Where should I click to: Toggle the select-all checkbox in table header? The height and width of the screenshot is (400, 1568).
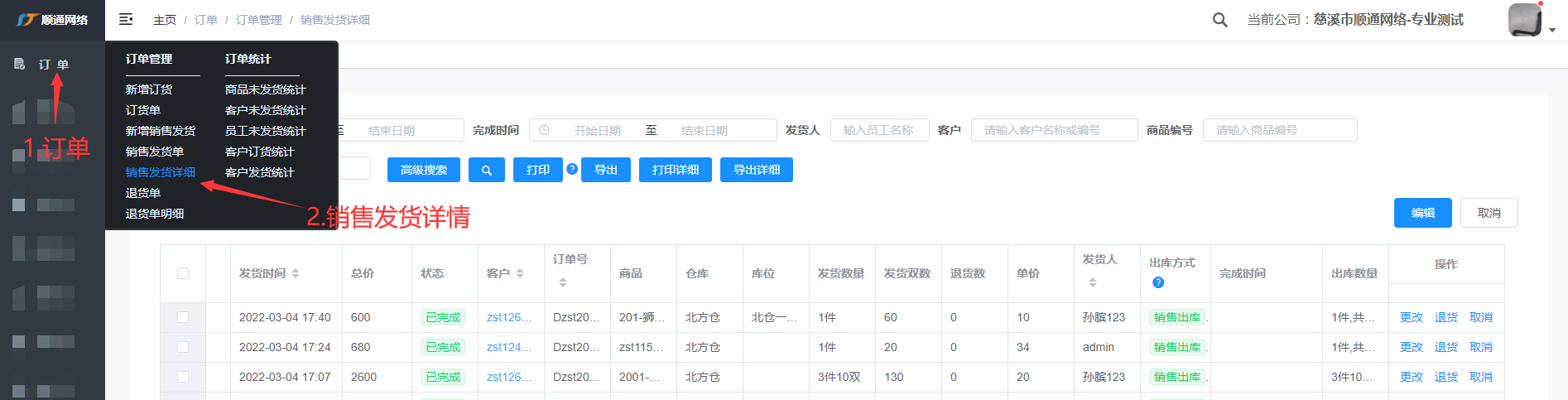point(183,273)
